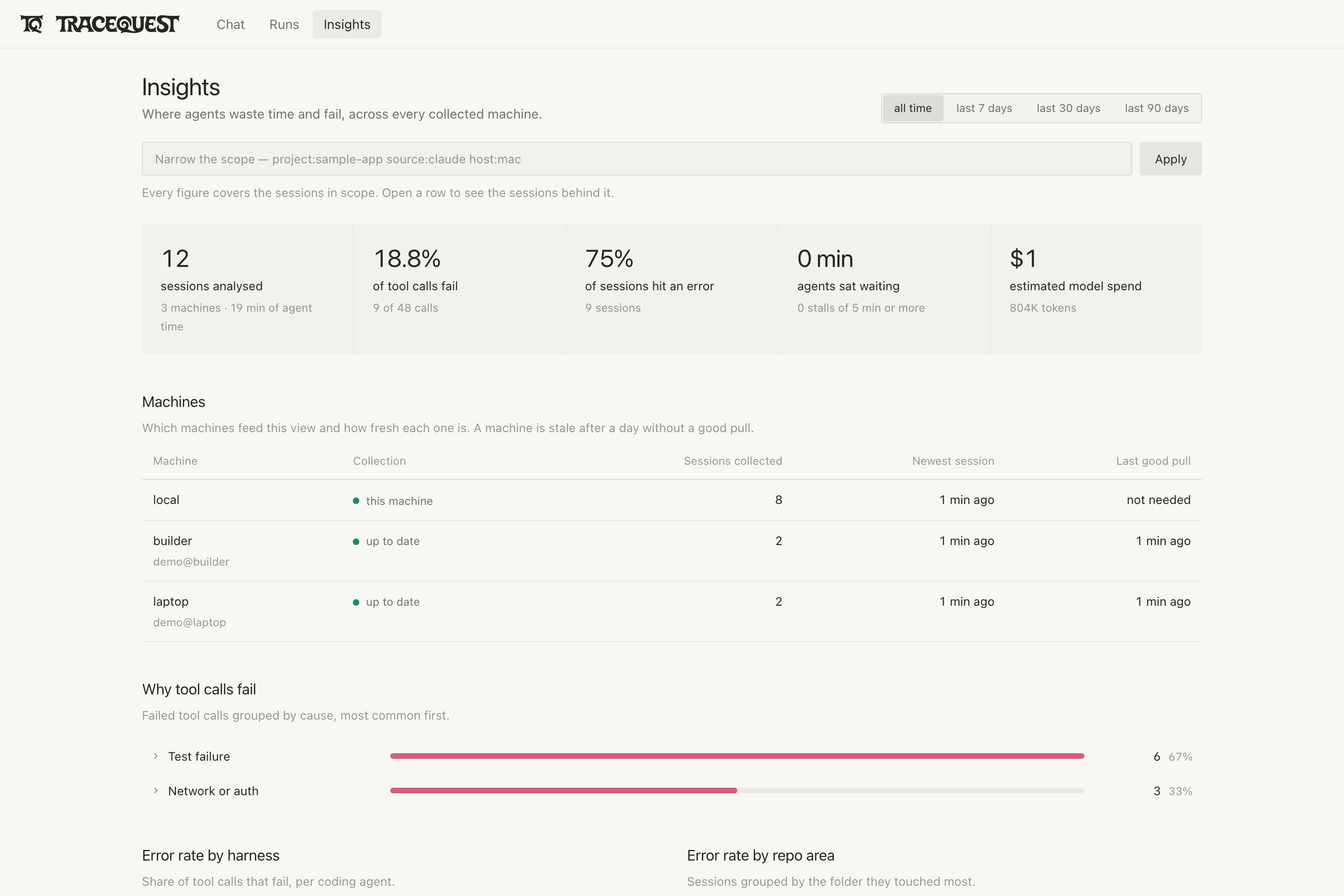Click "9 of 48 calls" text
The height and width of the screenshot is (896, 1344).
tap(406, 308)
